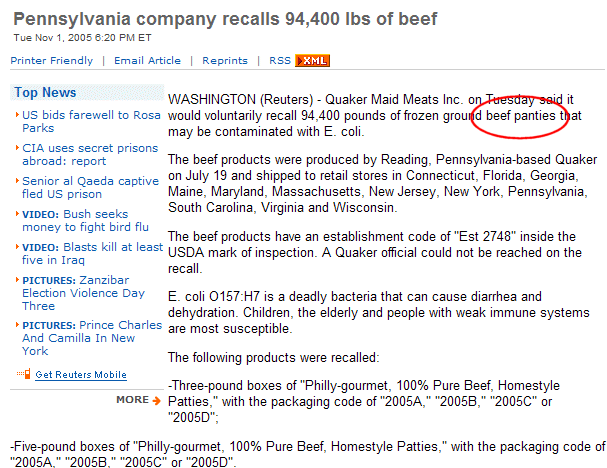
Task: Watch video Bush seeks money to fight bird flu
Action: (x=85, y=220)
